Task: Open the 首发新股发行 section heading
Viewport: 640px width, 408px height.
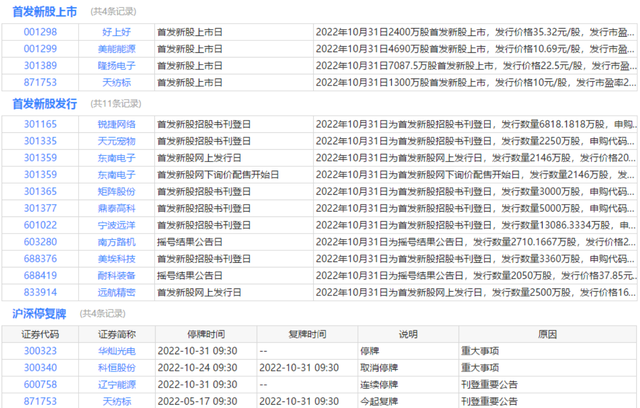Action: [44, 104]
